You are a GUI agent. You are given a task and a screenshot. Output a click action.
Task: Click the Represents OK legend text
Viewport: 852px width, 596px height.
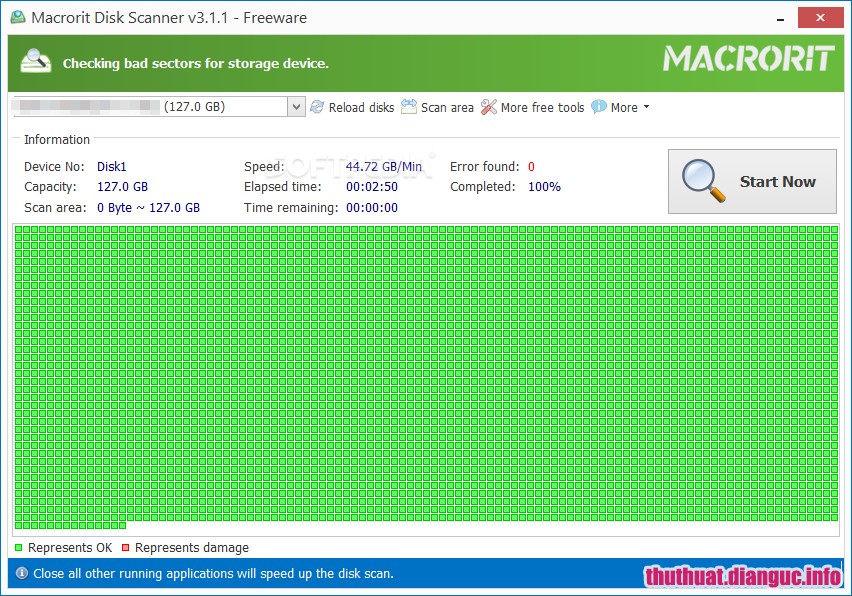pos(70,548)
